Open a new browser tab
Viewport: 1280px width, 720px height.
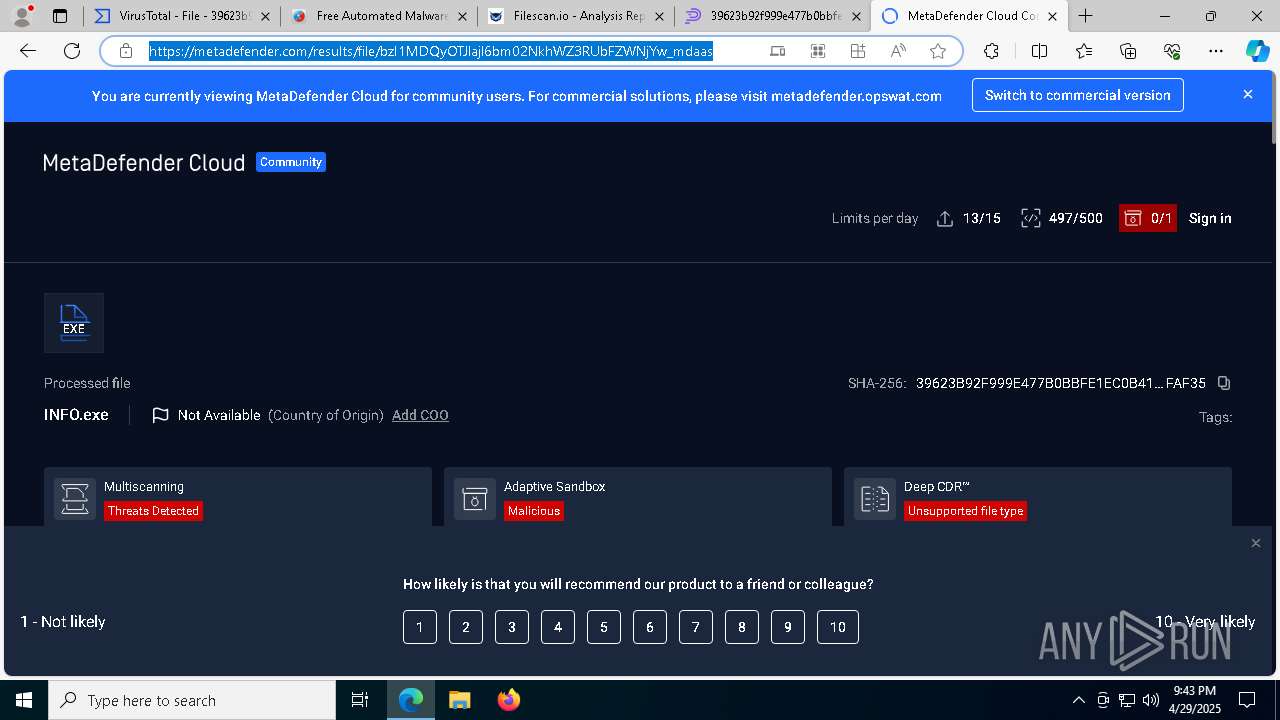pos(1086,16)
